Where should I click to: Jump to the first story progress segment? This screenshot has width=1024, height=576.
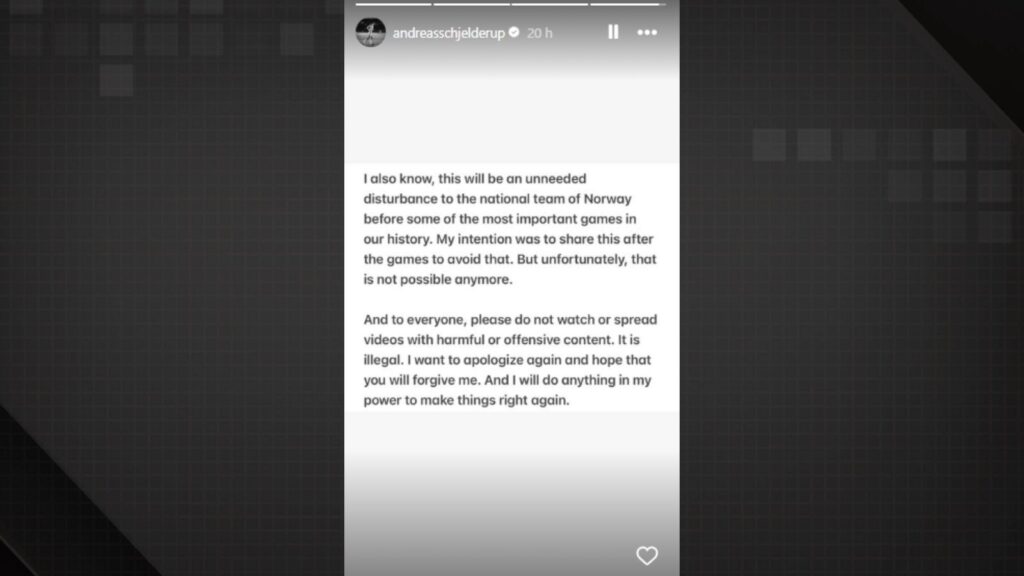[392, 4]
